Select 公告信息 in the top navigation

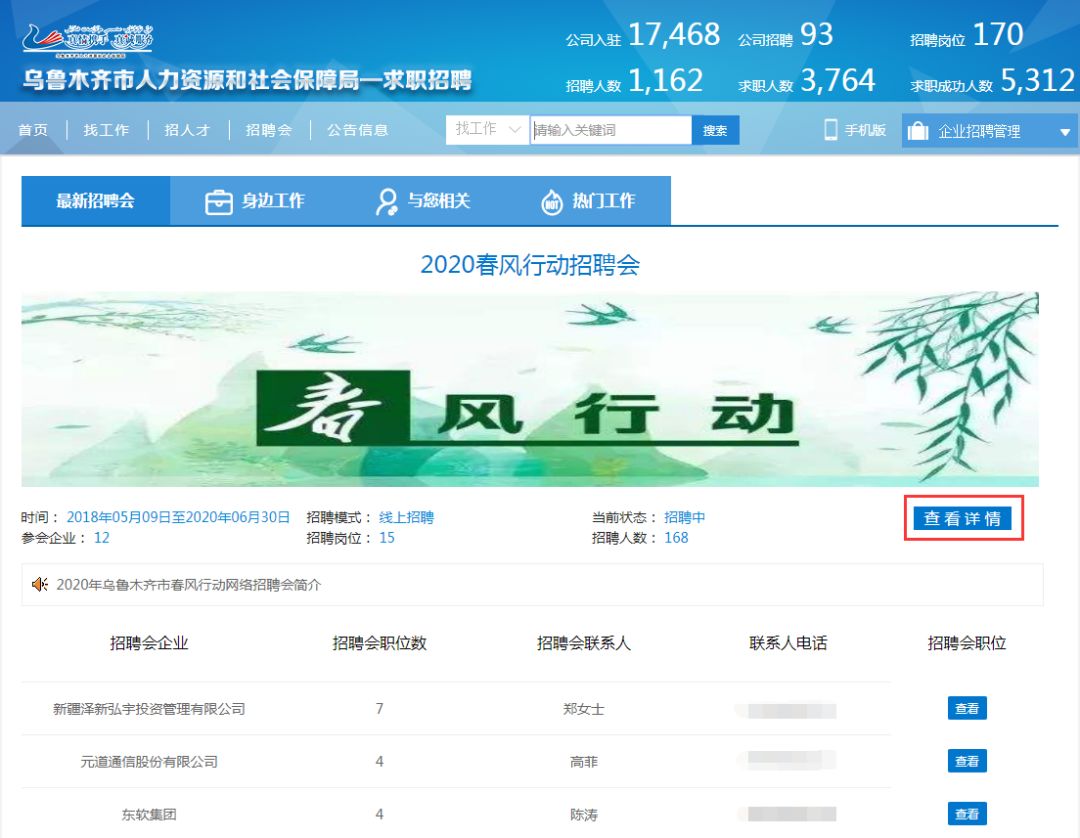357,130
